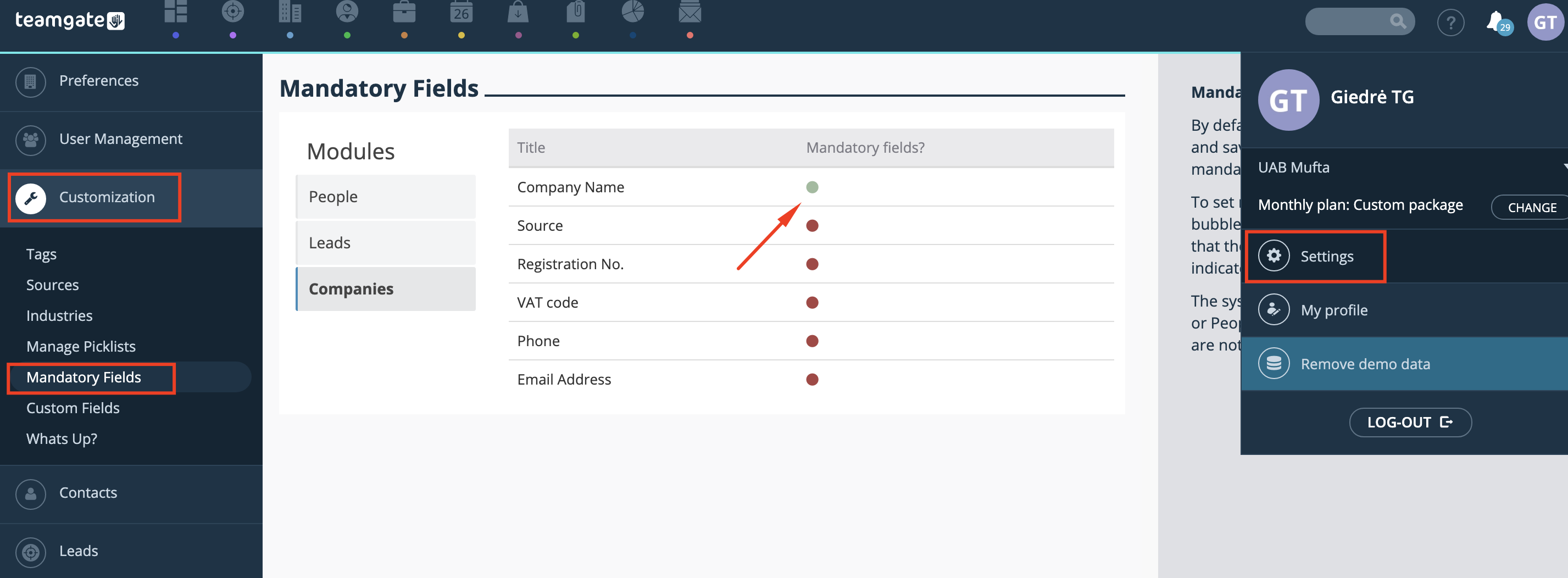Toggle Email Address mandatory bubble
Image resolution: width=1568 pixels, height=578 pixels.
[x=812, y=380]
